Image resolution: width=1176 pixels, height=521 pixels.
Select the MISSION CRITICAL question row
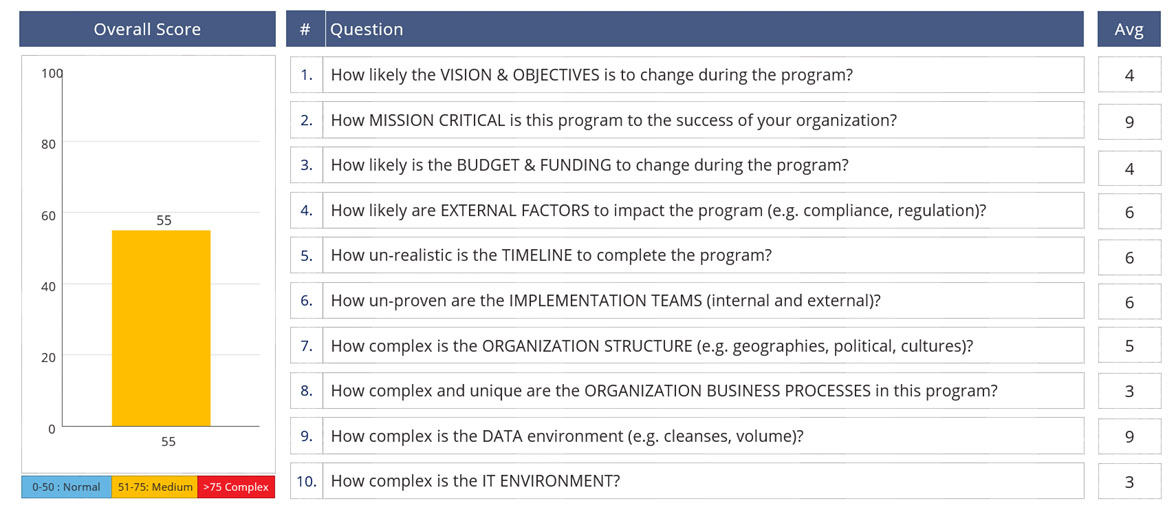tap(703, 120)
